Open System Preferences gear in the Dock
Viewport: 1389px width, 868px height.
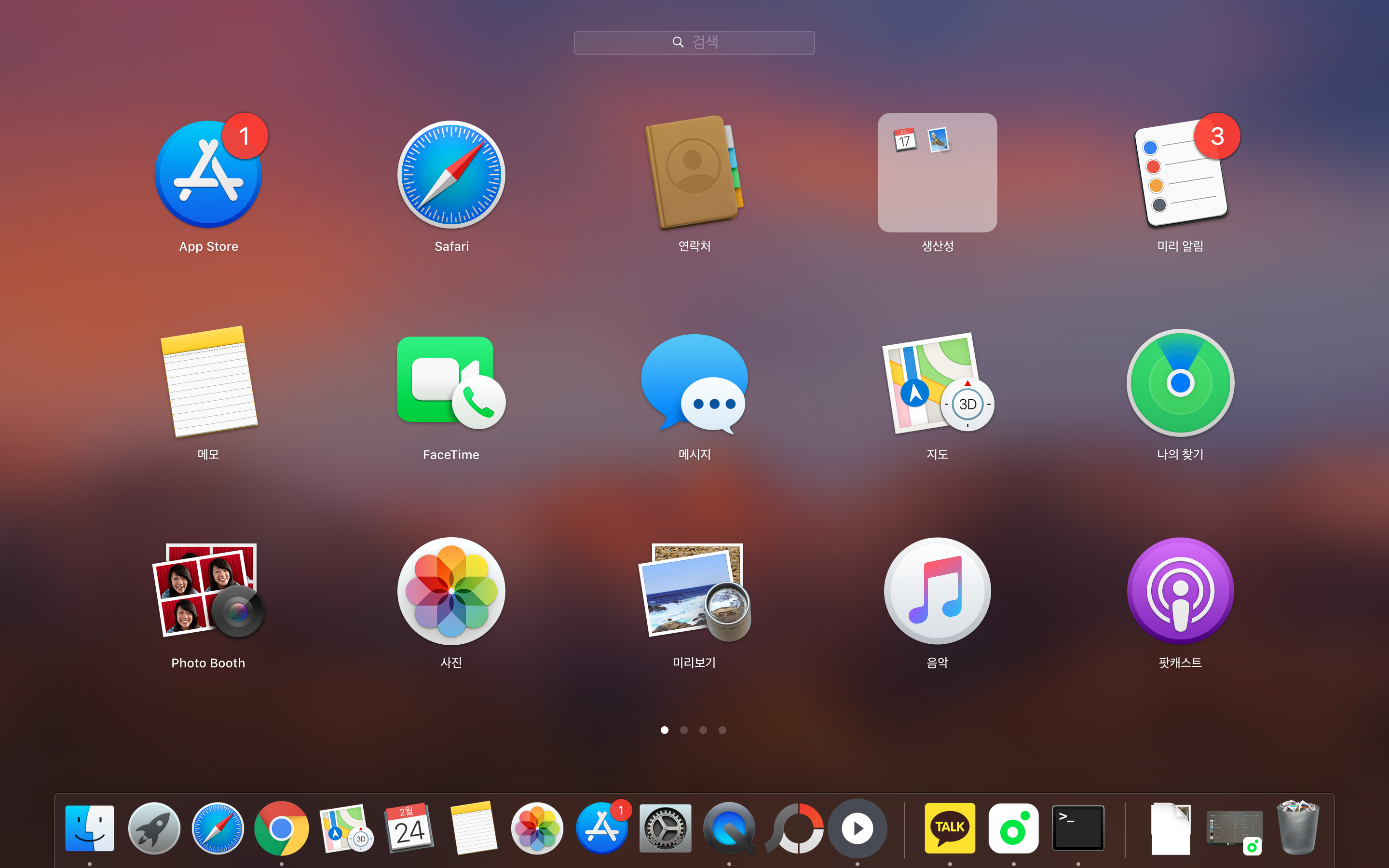coord(665,828)
